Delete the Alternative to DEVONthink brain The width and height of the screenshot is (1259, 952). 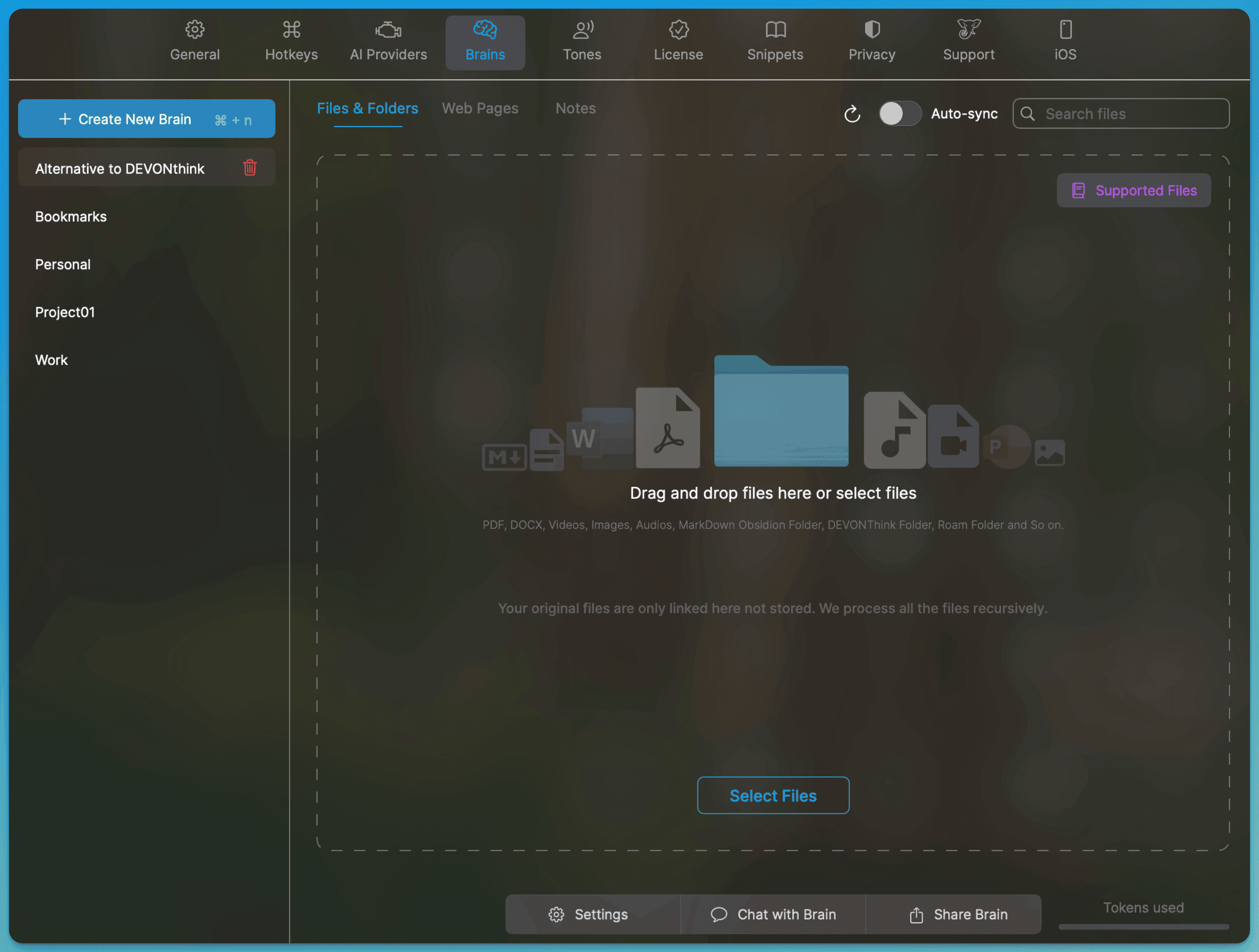coord(250,168)
